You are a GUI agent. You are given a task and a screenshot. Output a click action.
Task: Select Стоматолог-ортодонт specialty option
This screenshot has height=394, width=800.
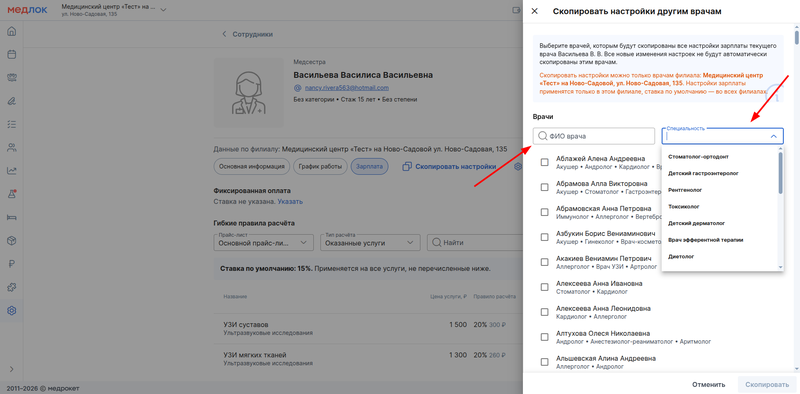pos(720,157)
